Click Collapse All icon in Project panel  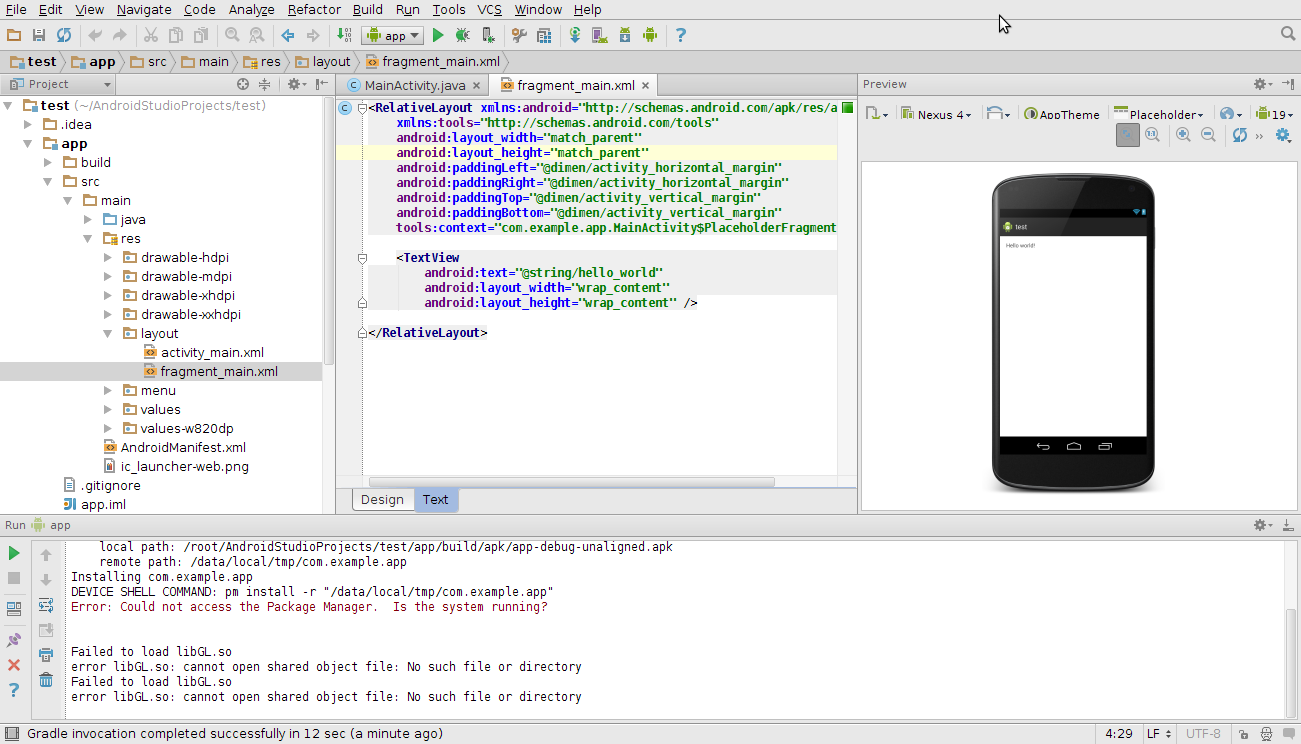tap(265, 84)
